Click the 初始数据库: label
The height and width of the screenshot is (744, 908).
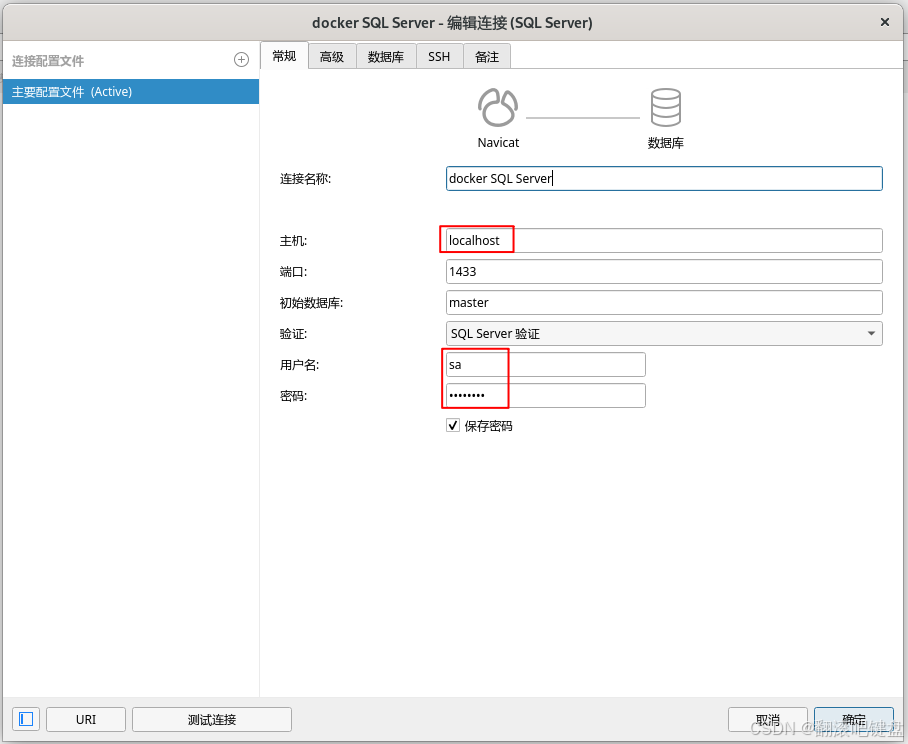tap(312, 303)
